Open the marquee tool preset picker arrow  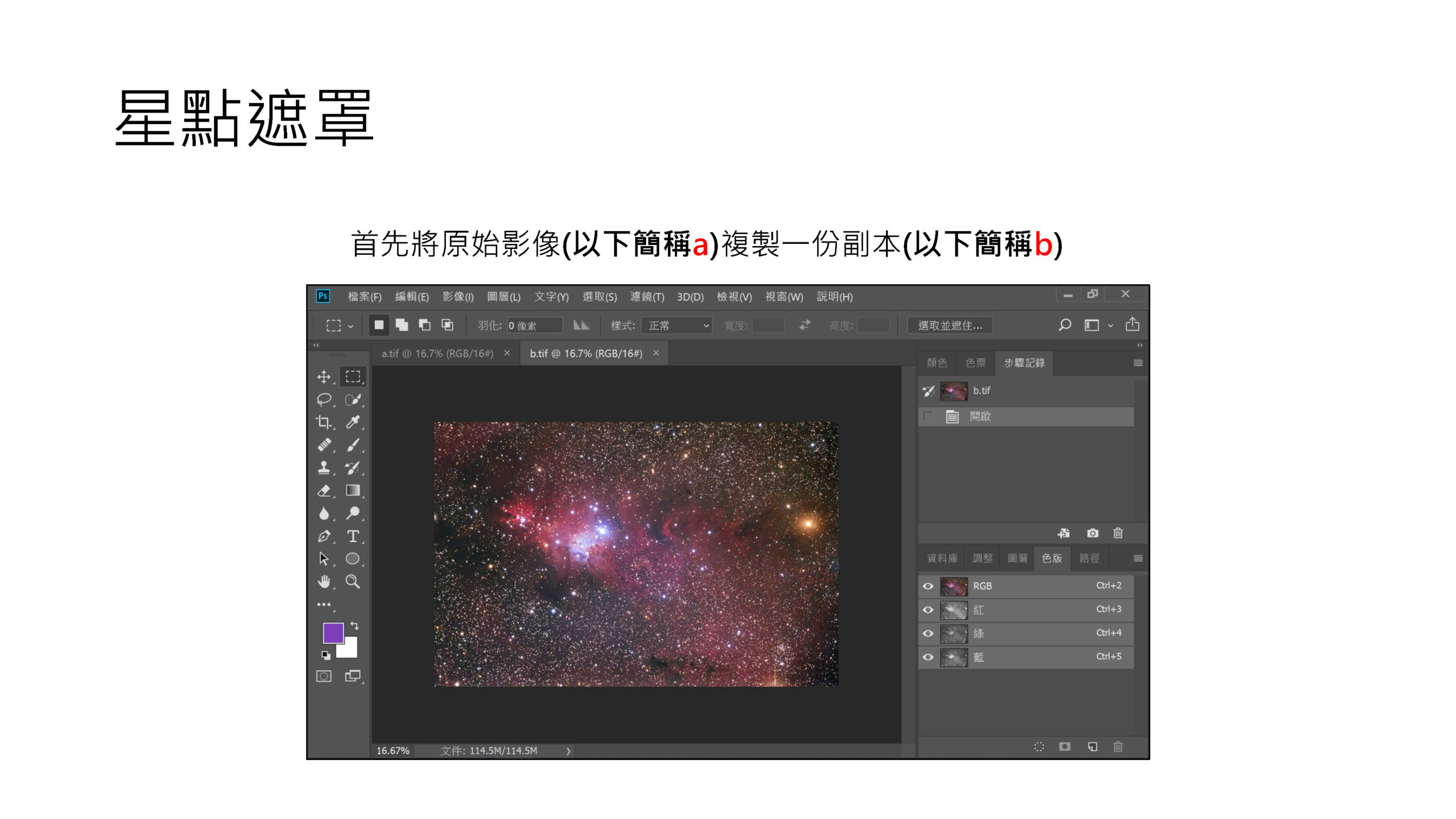[x=350, y=326]
